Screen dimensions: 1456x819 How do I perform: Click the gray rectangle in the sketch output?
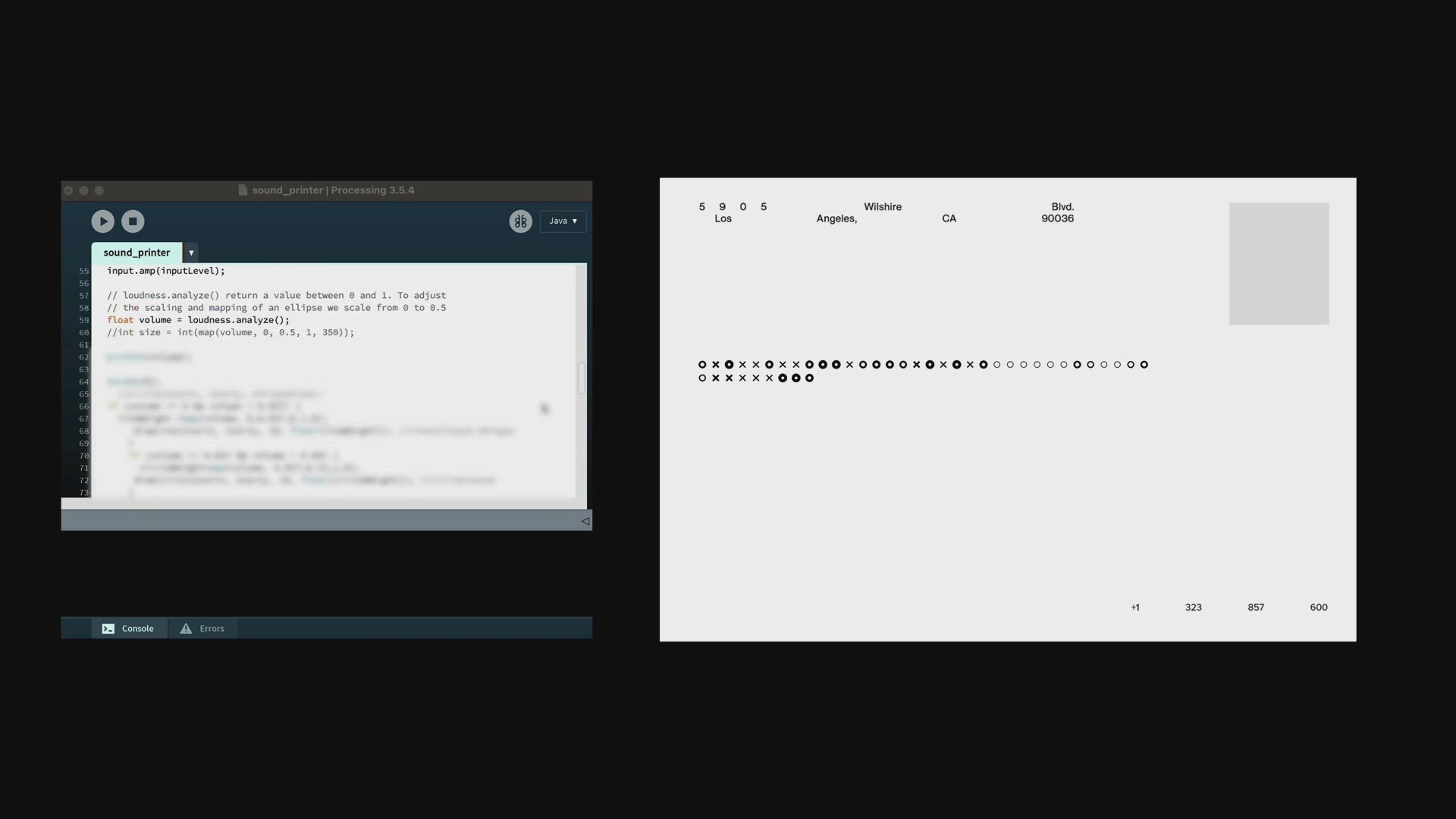1279,263
